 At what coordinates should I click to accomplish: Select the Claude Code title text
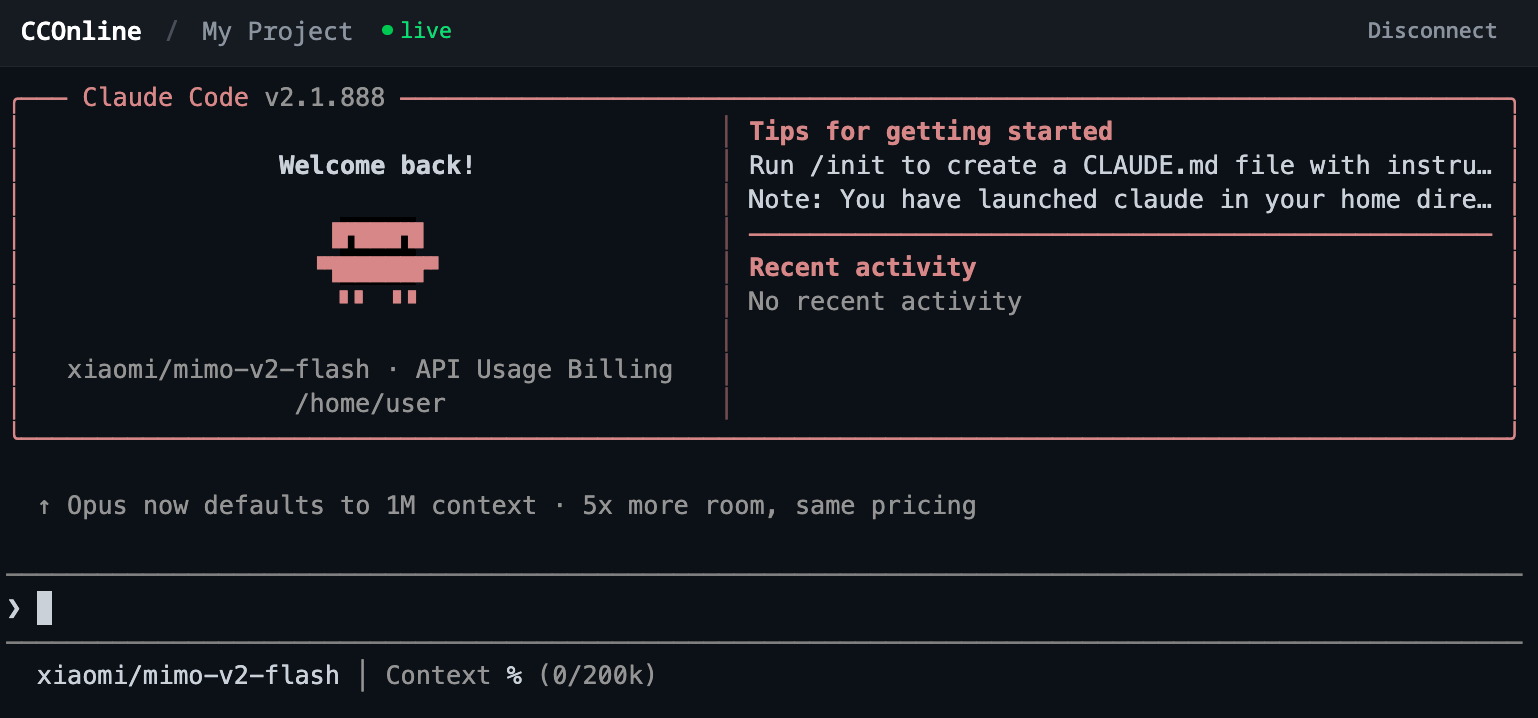click(165, 97)
